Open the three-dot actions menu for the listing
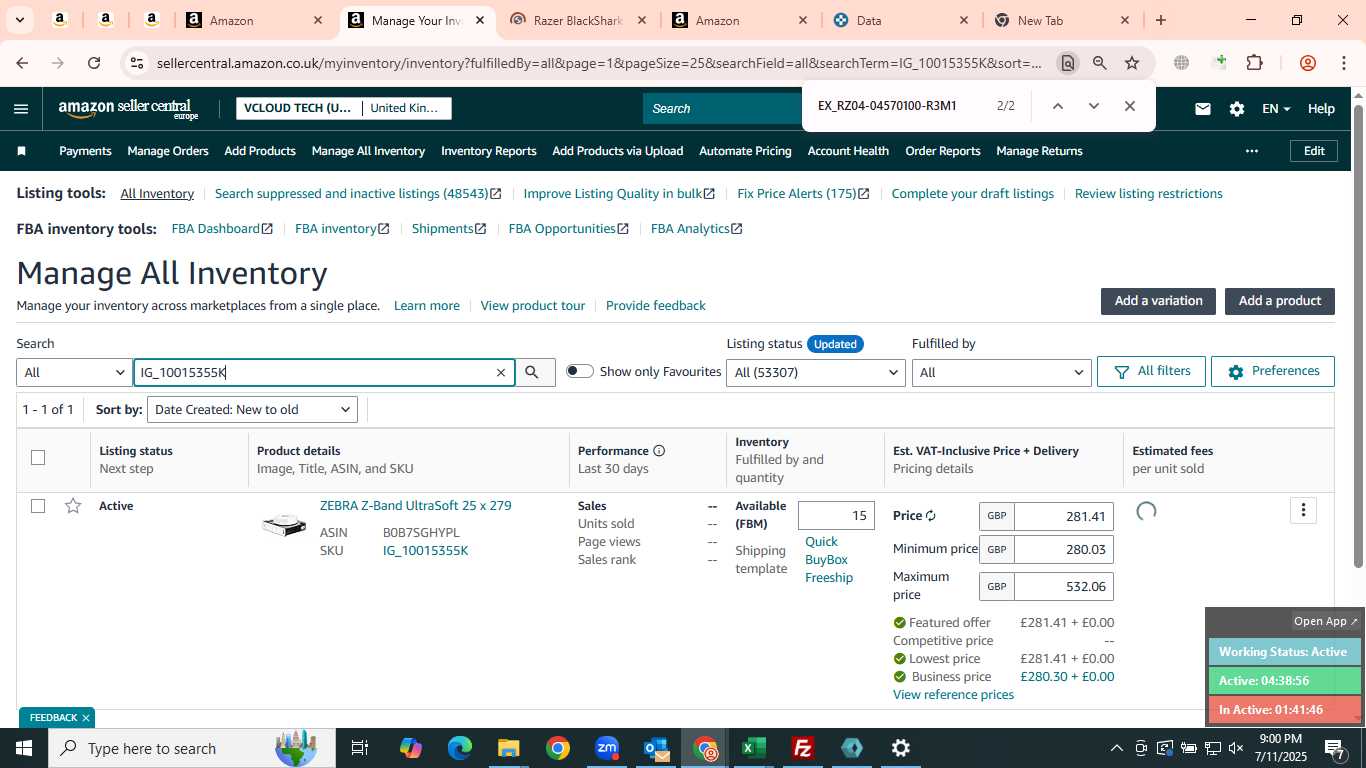1366x768 pixels. 1303,510
